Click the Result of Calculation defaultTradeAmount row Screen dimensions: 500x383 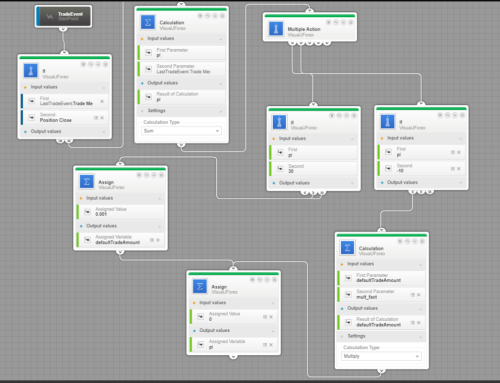pyautogui.click(x=381, y=322)
